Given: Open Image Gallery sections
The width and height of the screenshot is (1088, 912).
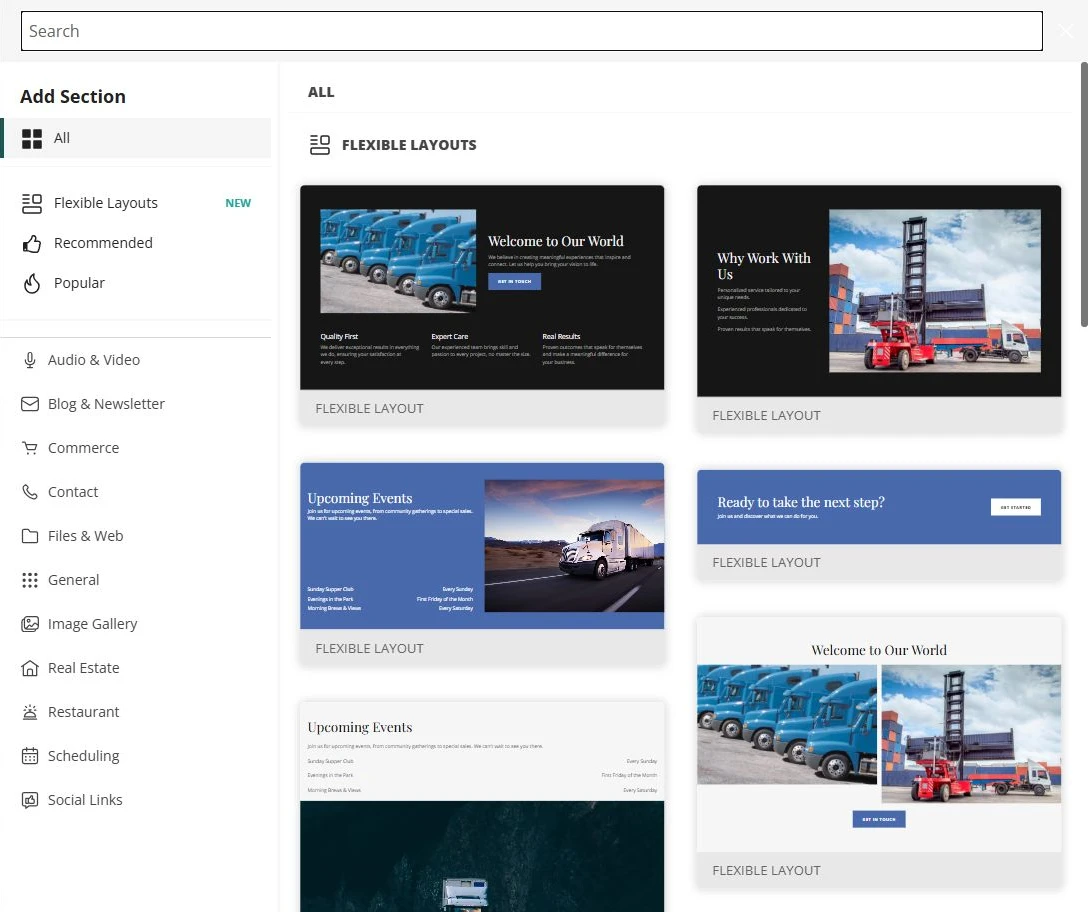Looking at the screenshot, I should tap(136, 624).
